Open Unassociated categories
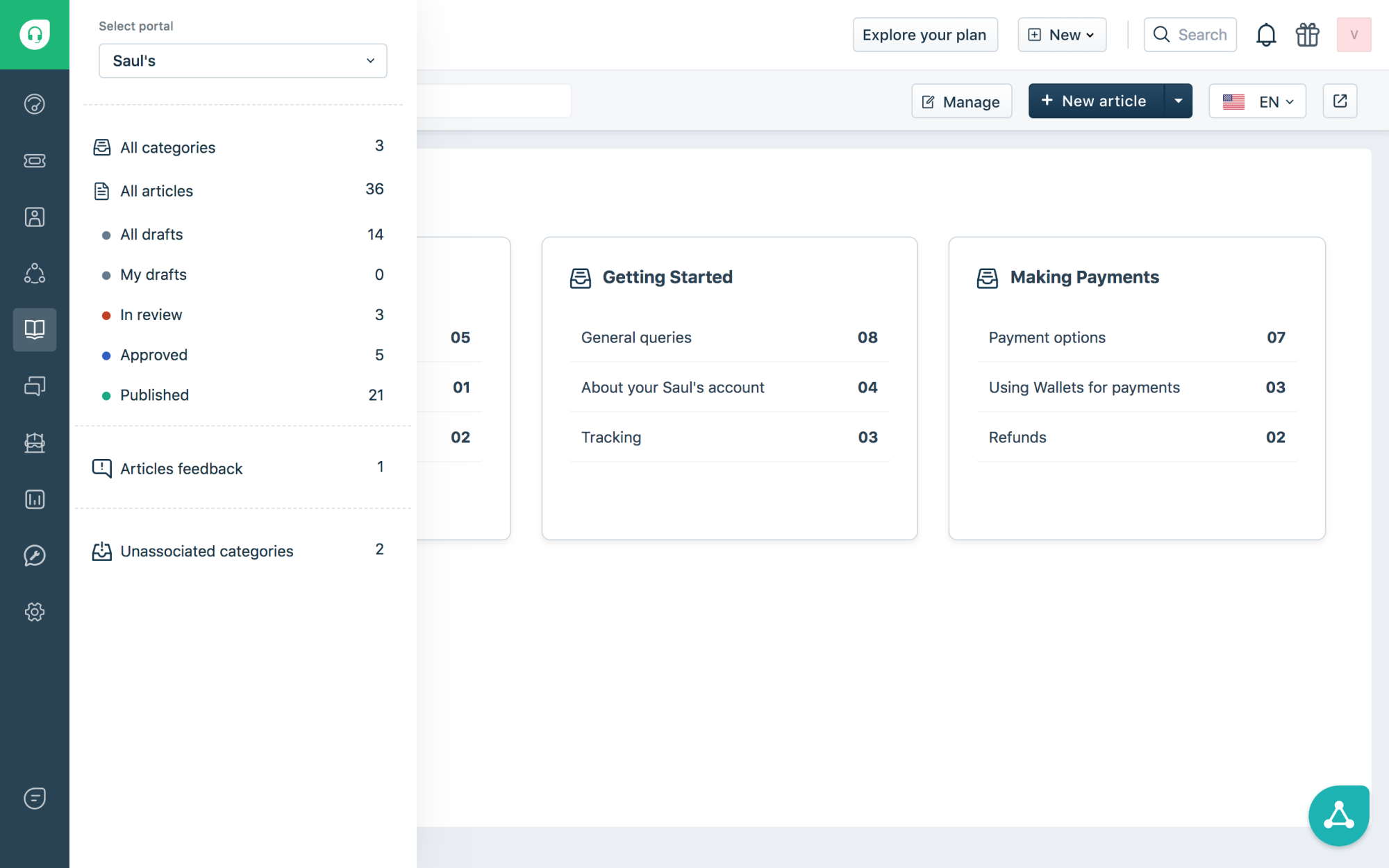This screenshot has width=1389, height=868. (x=206, y=551)
